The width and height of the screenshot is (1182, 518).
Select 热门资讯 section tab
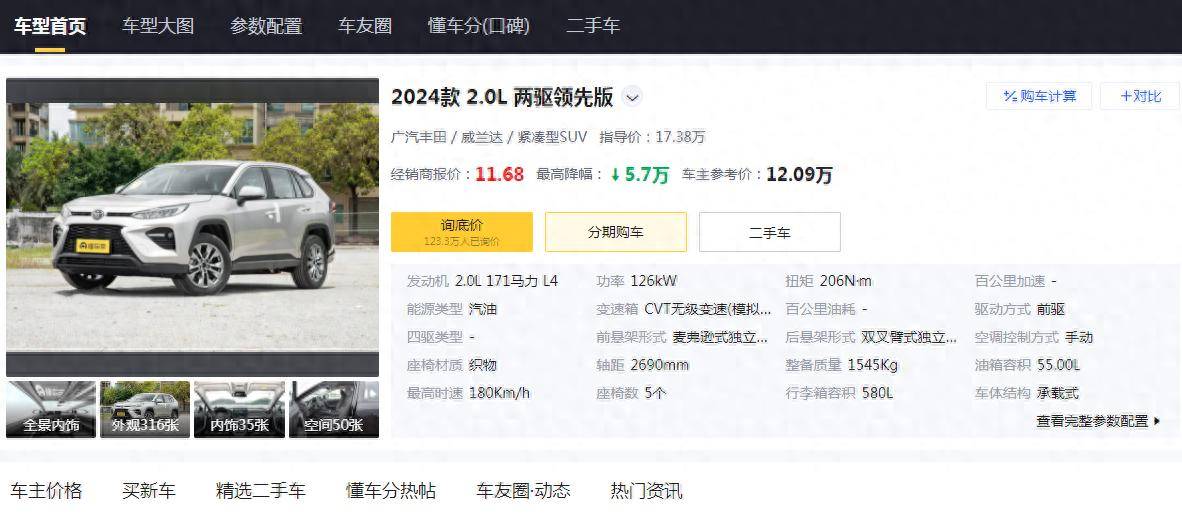click(x=646, y=491)
